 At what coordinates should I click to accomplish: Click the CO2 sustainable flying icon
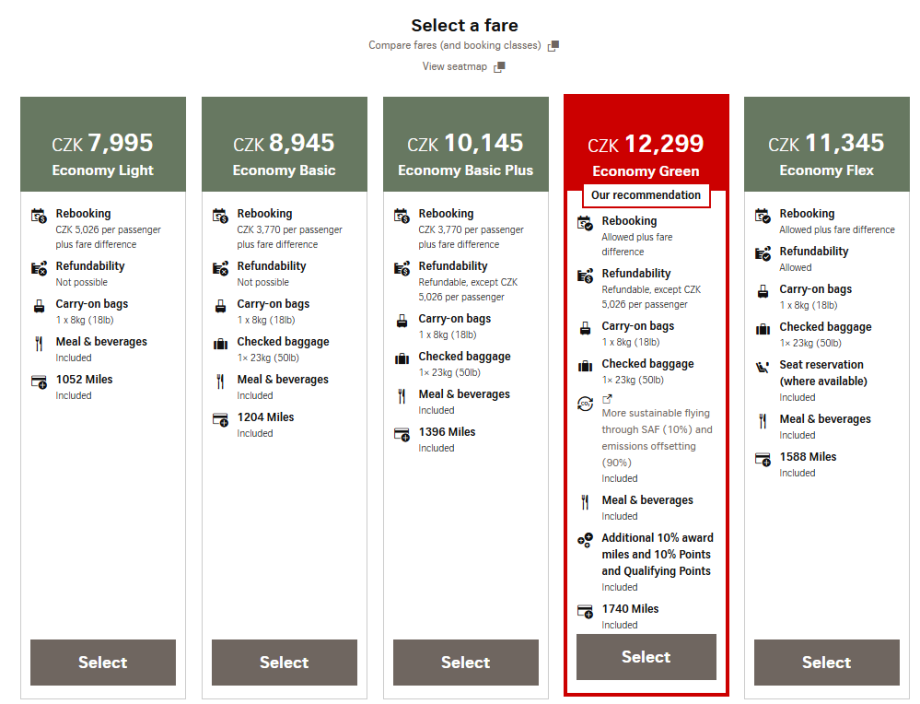[x=585, y=403]
